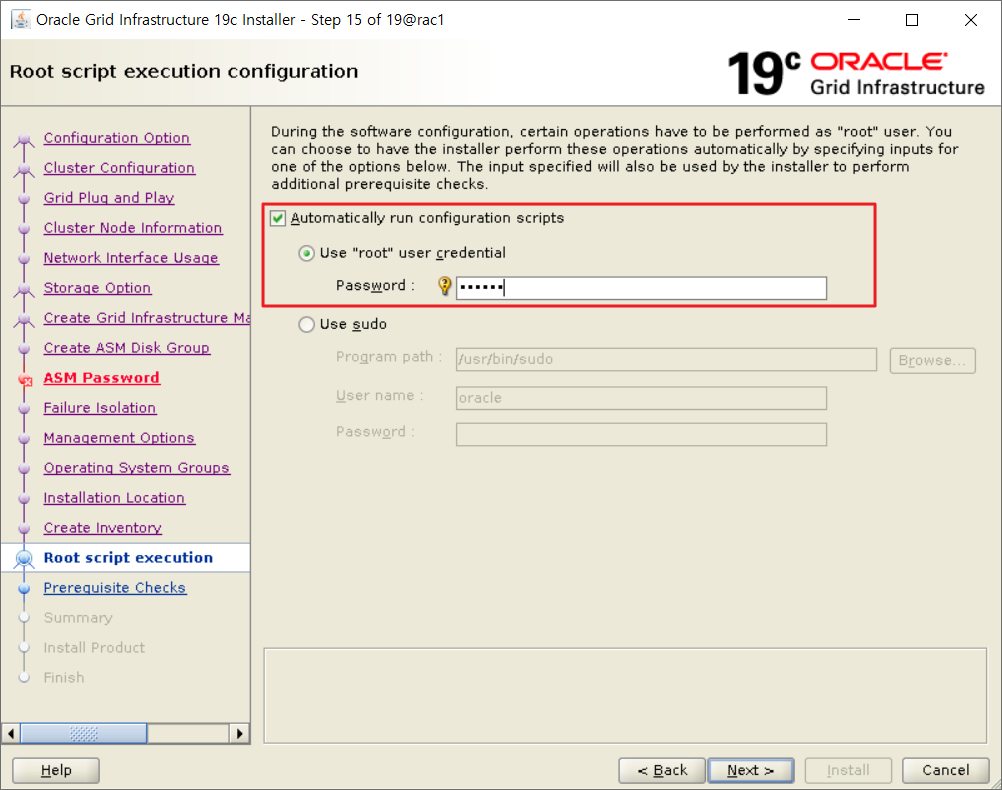
Task: Go to Grid Plug and Play step
Action: pyautogui.click(x=109, y=198)
